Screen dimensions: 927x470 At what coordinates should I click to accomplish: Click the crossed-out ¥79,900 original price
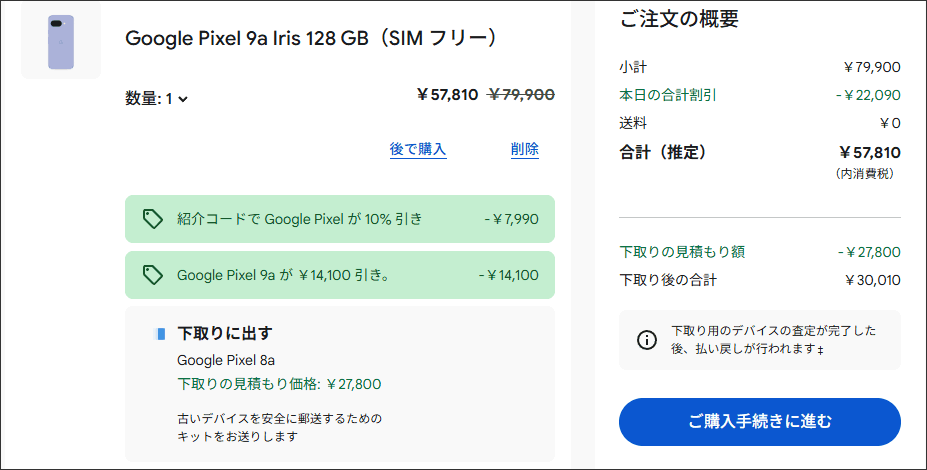(520, 95)
